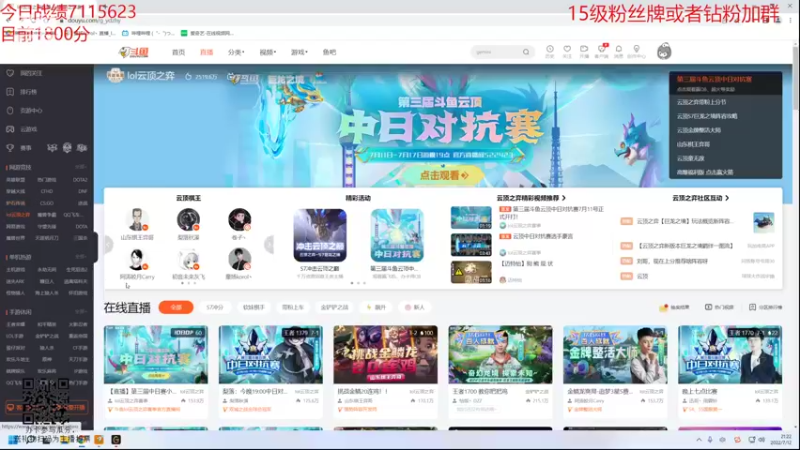Image resolution: width=800 pixels, height=450 pixels.
Task: Select the lightning-bolt filter pill
Action: (x=376, y=307)
